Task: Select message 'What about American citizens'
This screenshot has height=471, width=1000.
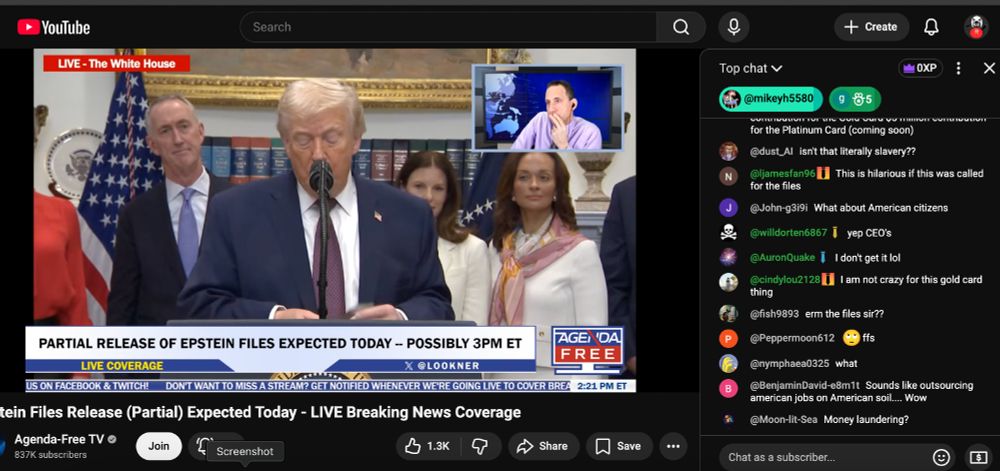Action: 880,208
